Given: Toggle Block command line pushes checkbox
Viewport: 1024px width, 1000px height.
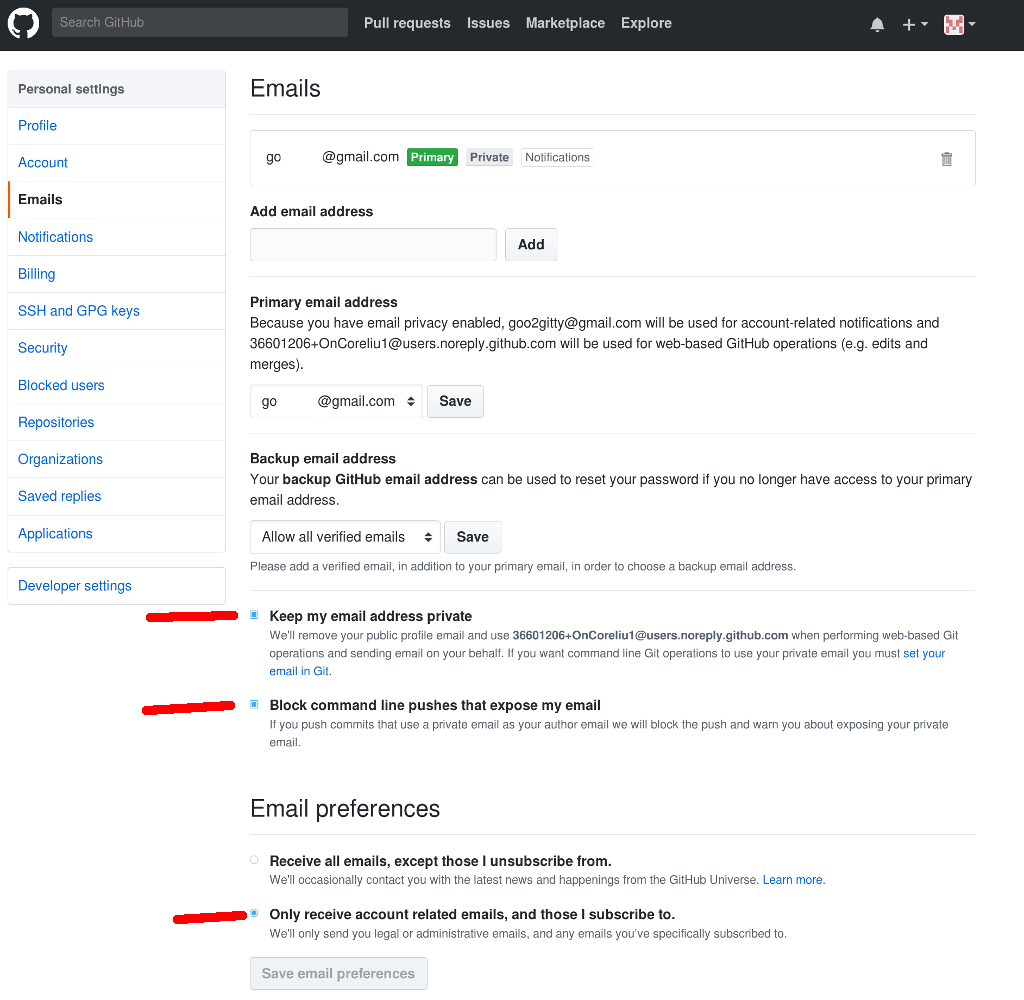Looking at the screenshot, I should pos(254,704).
